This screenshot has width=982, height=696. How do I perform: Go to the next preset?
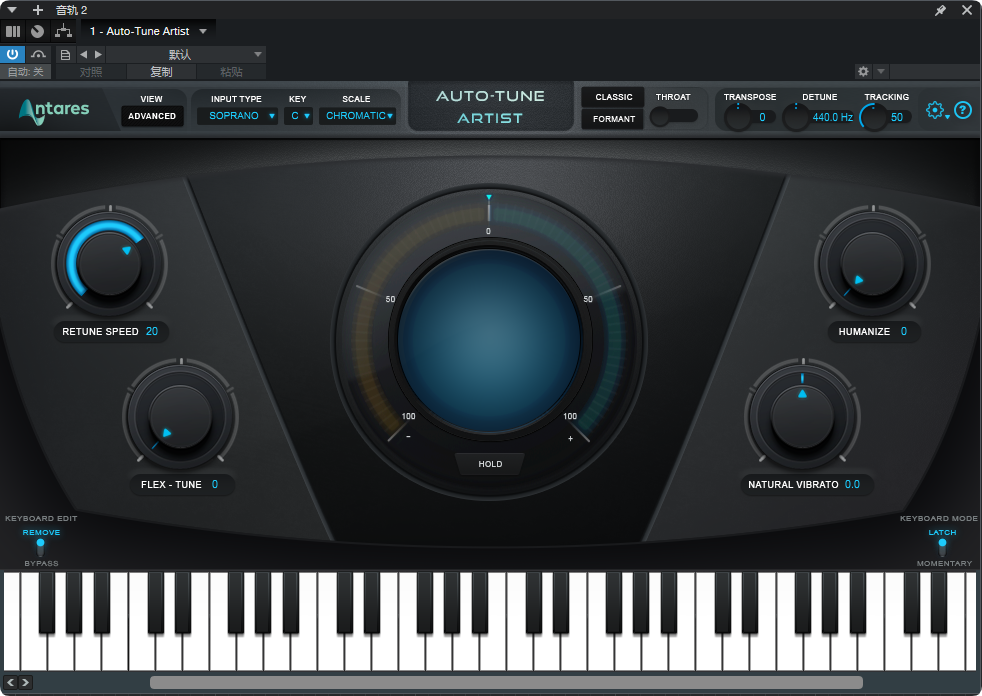point(98,55)
